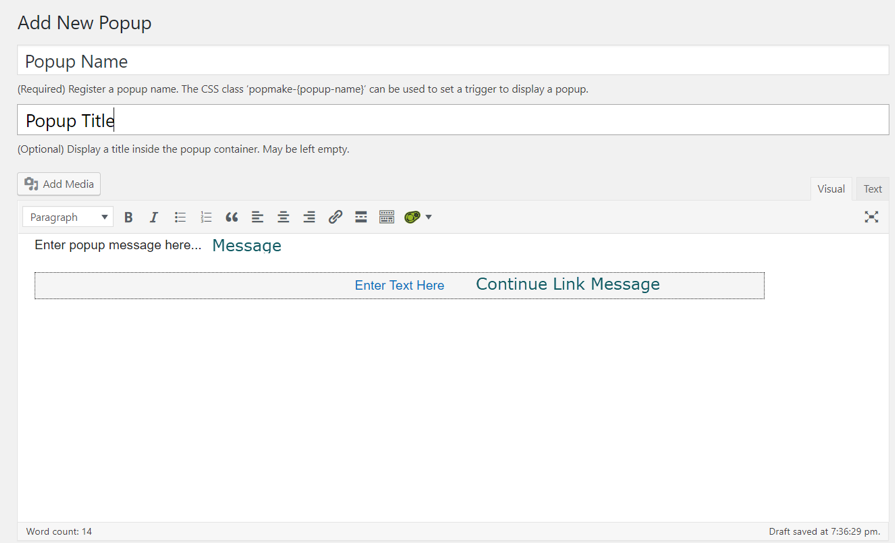The width and height of the screenshot is (895, 543).
Task: Toggle bold formatting in the editor toolbar
Action: point(128,217)
